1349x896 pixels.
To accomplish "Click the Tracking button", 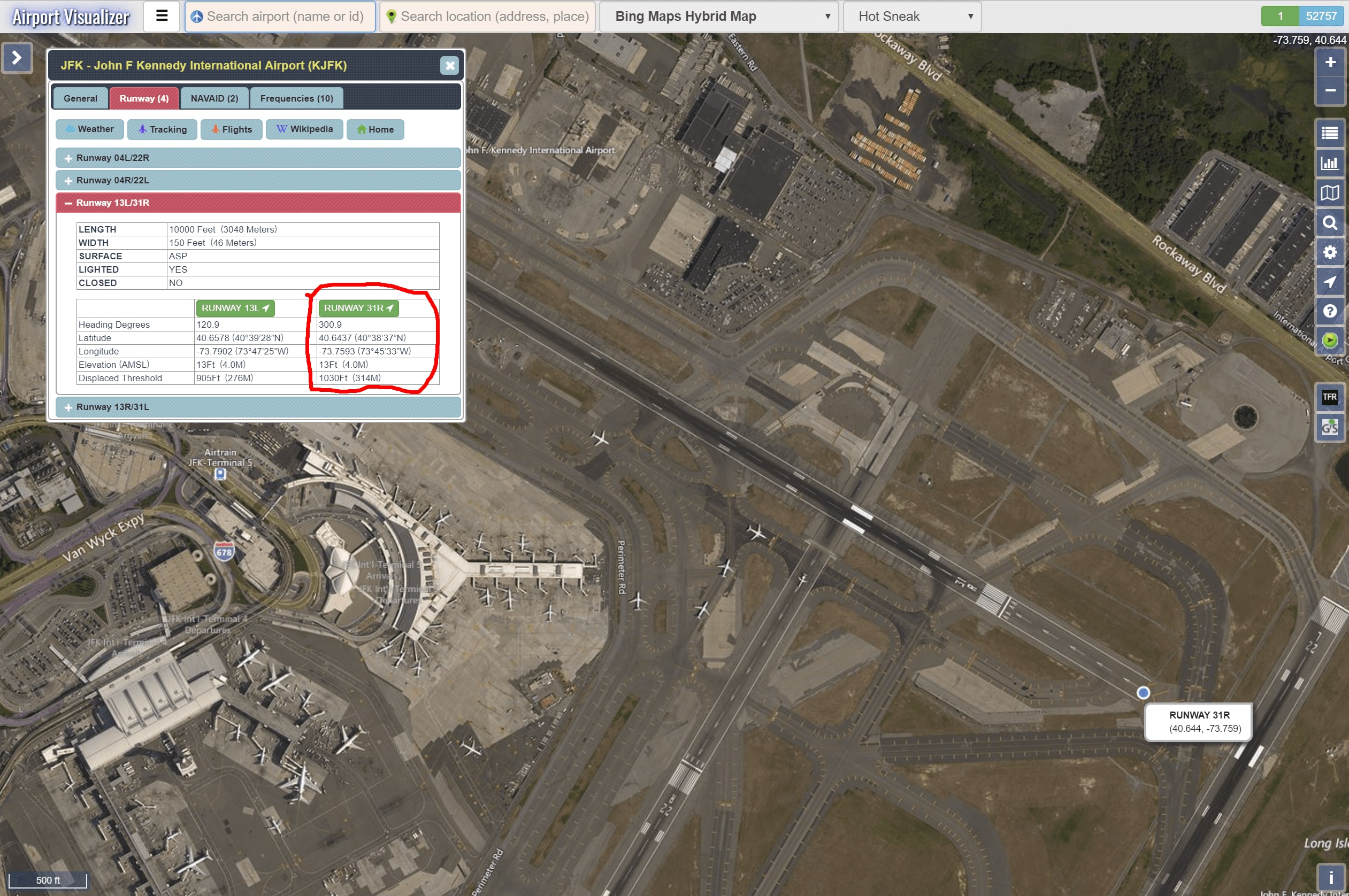I will point(162,129).
